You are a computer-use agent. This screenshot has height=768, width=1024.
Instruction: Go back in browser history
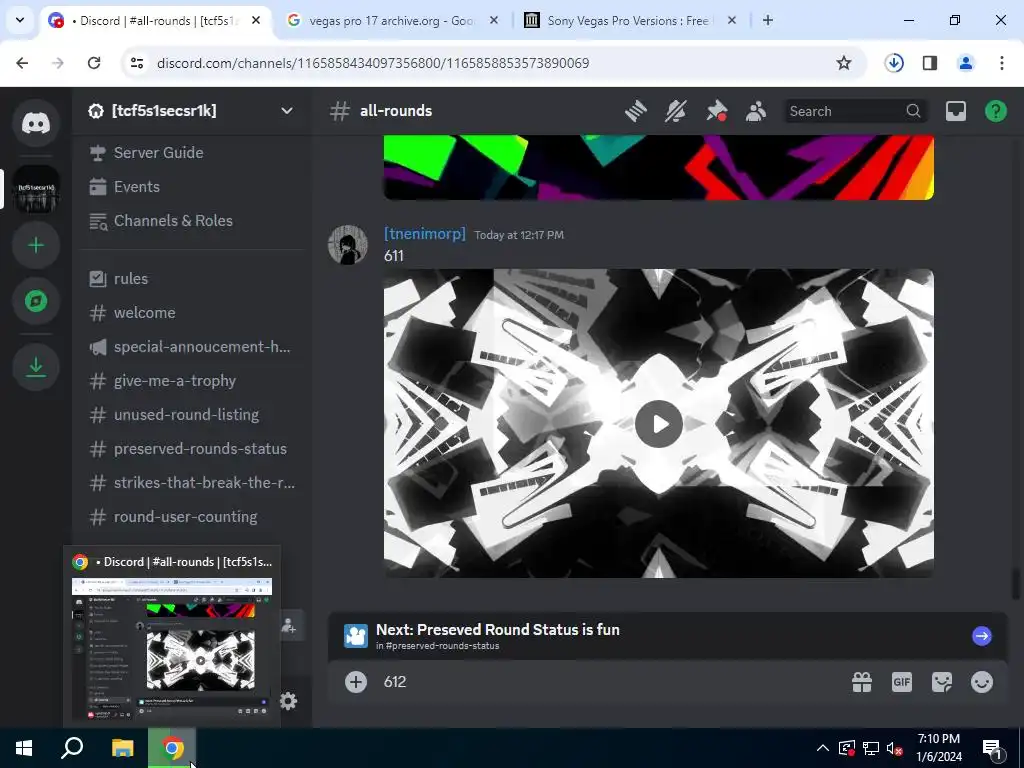click(x=22, y=63)
